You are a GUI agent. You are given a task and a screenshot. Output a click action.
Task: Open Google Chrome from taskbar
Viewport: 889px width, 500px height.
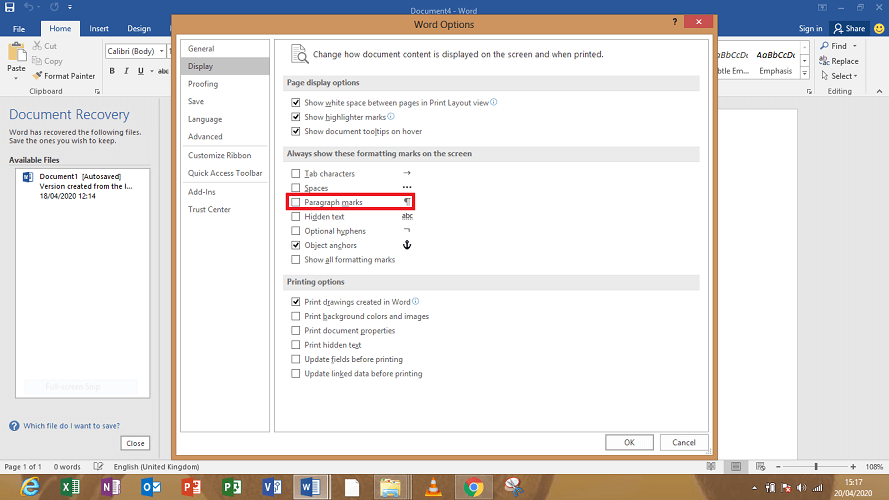coord(473,487)
